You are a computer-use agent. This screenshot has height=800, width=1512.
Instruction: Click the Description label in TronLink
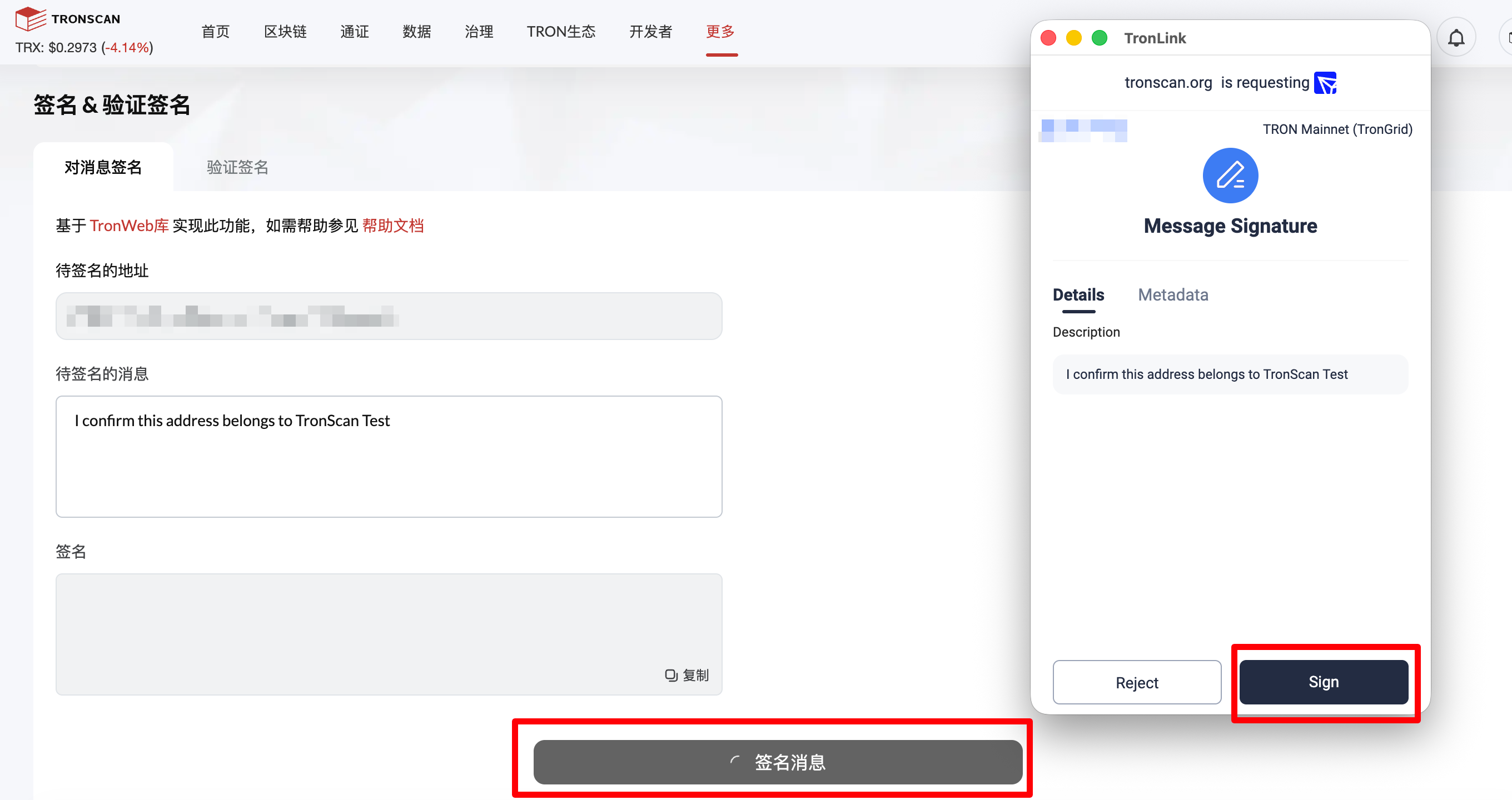[x=1086, y=332]
